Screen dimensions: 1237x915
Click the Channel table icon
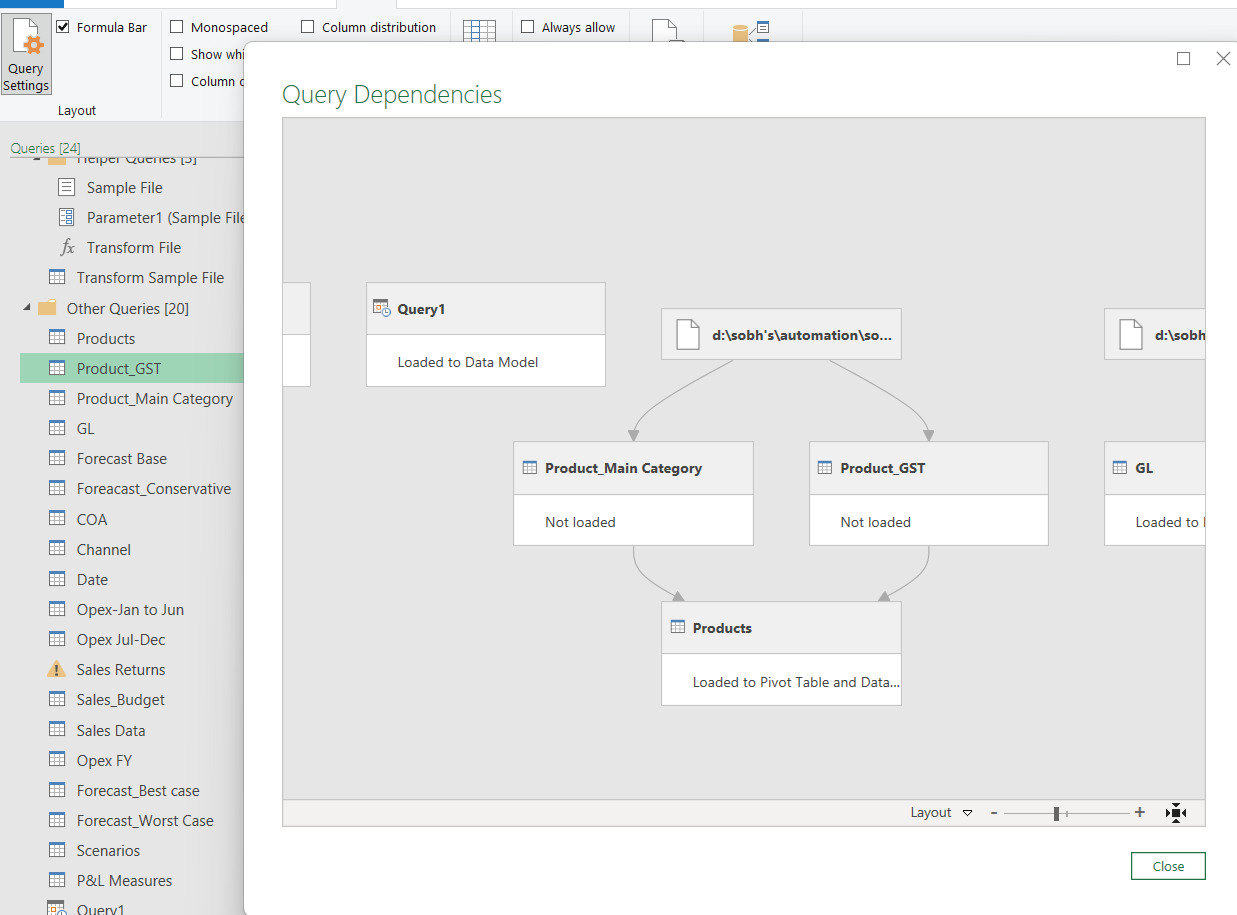(x=57, y=549)
